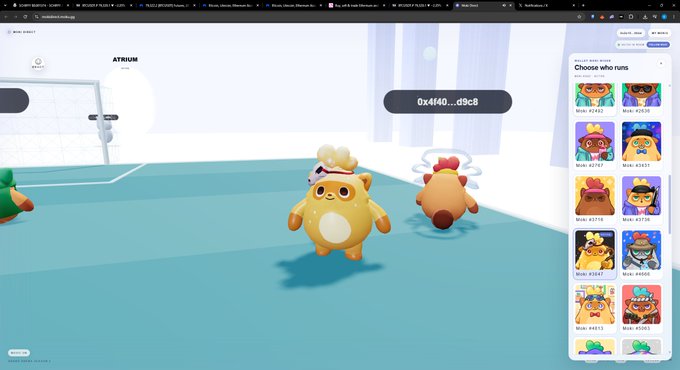Switch to the first browser tab
Viewport: 680px width, 370px height.
tap(41, 6)
